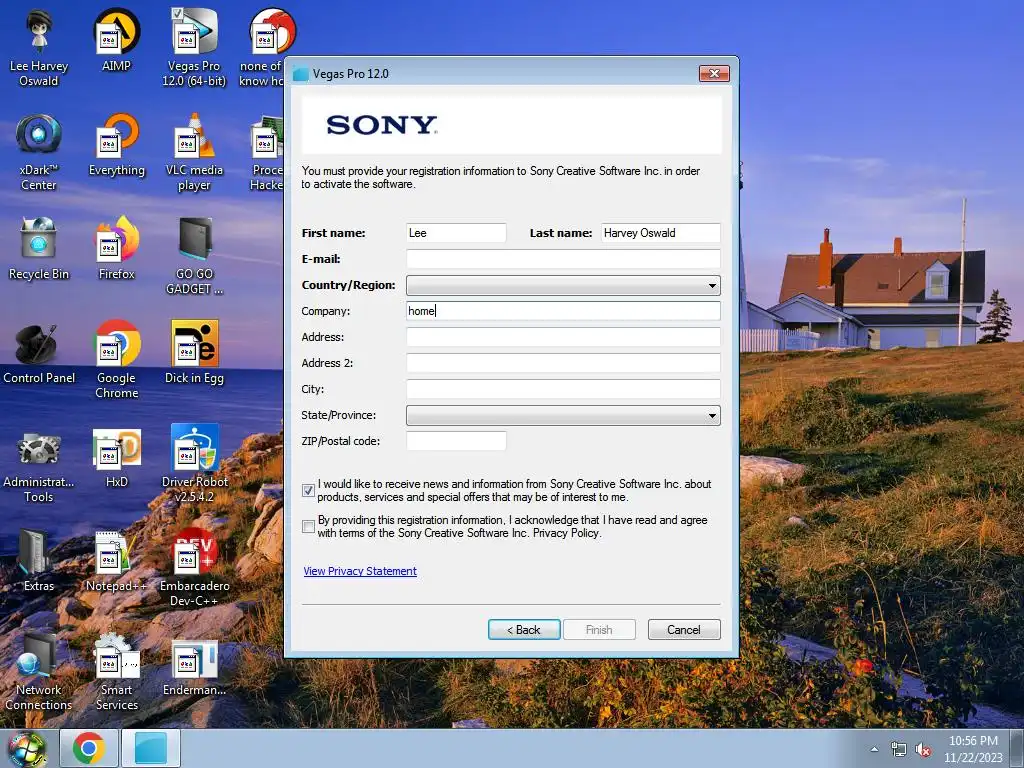Open the Recycle Bin
This screenshot has width=1024, height=768.
[x=39, y=249]
